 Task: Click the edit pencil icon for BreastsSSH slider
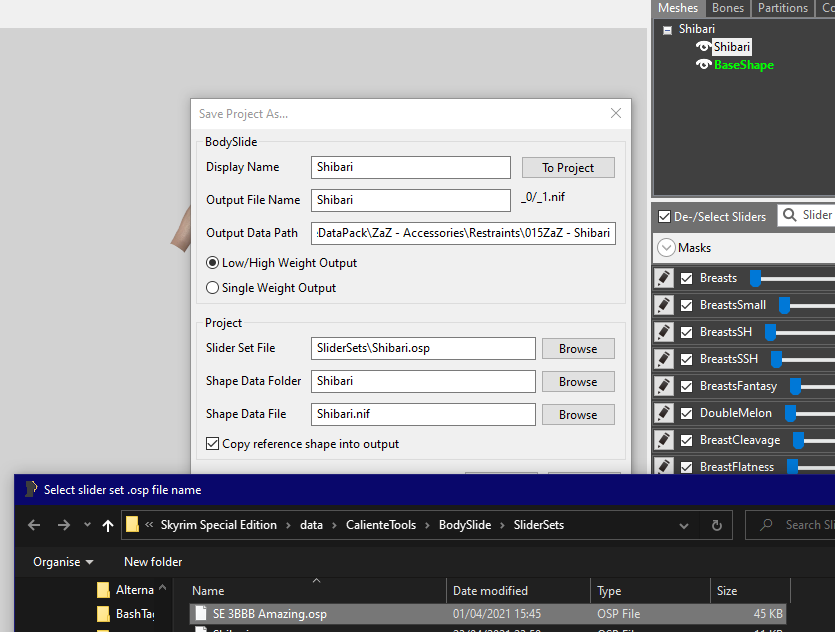click(x=664, y=359)
